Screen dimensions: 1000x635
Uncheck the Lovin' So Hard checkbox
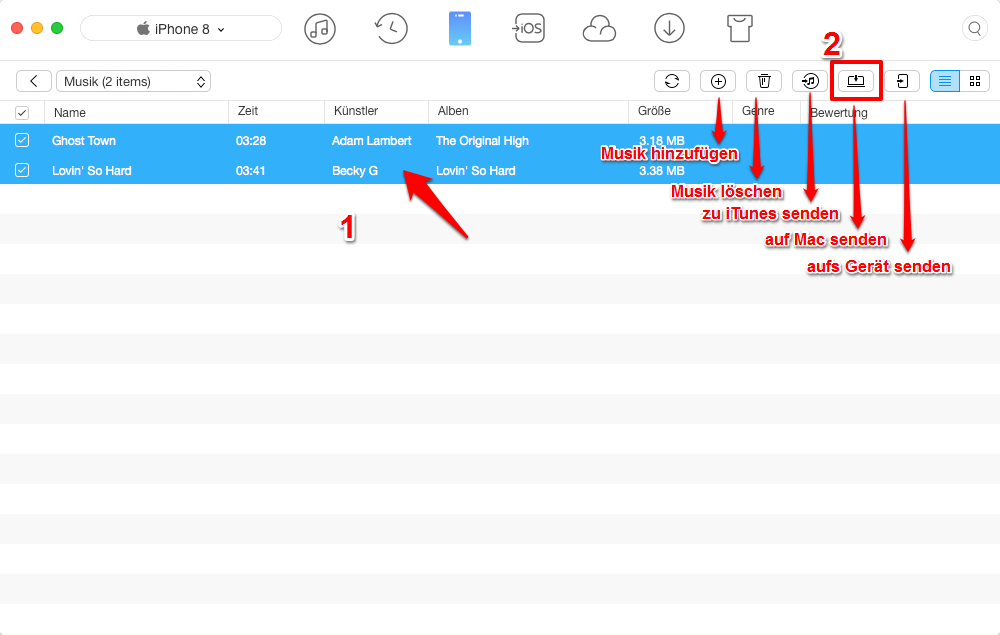click(22, 170)
